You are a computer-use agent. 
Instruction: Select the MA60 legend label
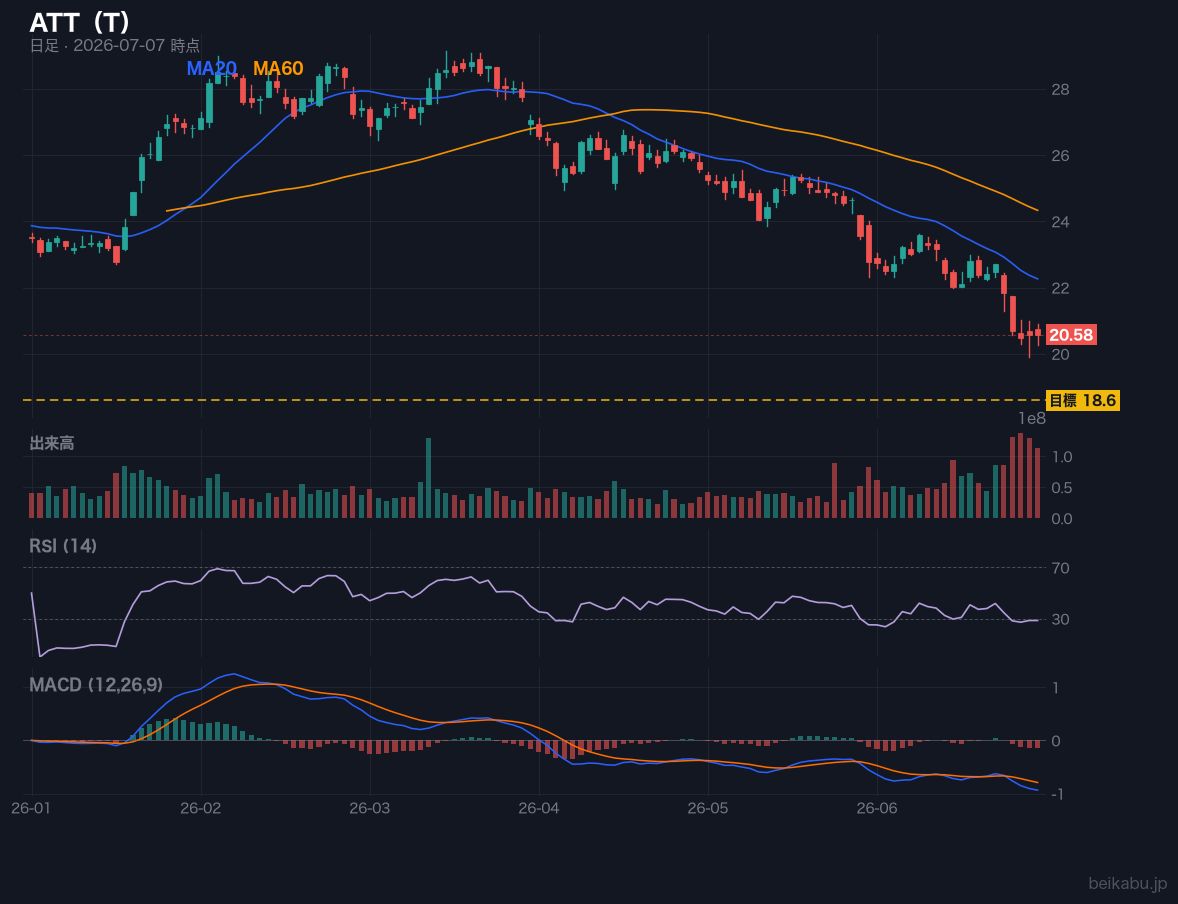[278, 68]
